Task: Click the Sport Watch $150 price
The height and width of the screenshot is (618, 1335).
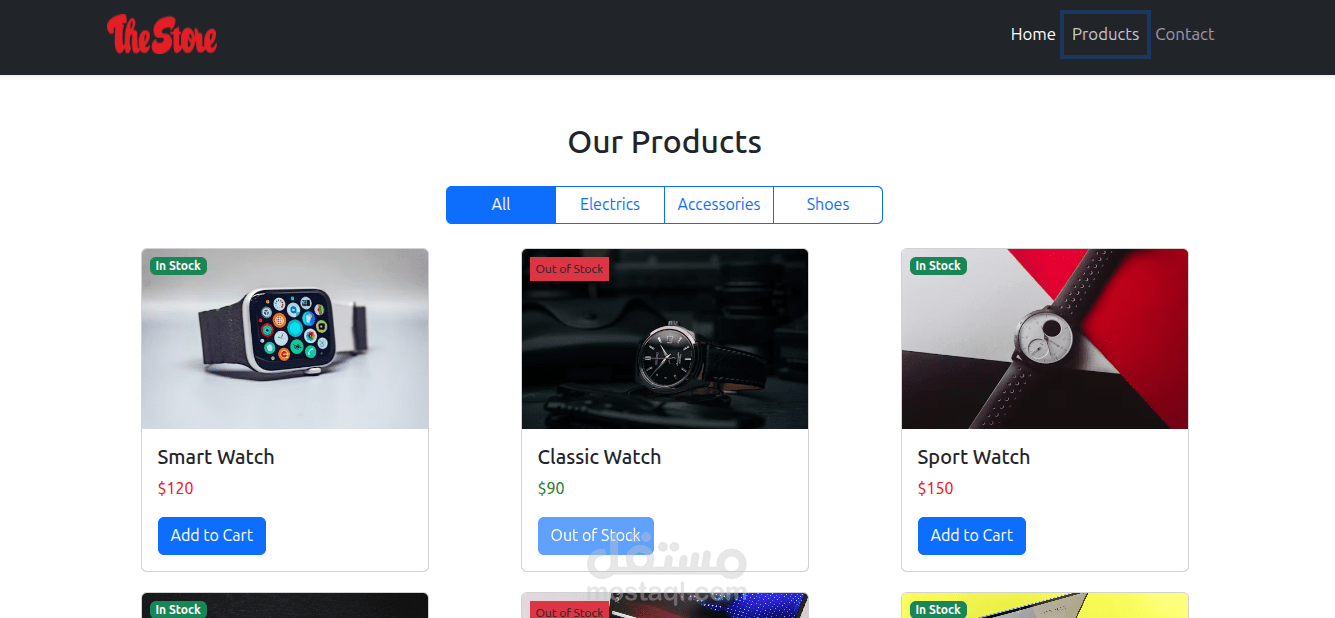Action: coord(935,489)
